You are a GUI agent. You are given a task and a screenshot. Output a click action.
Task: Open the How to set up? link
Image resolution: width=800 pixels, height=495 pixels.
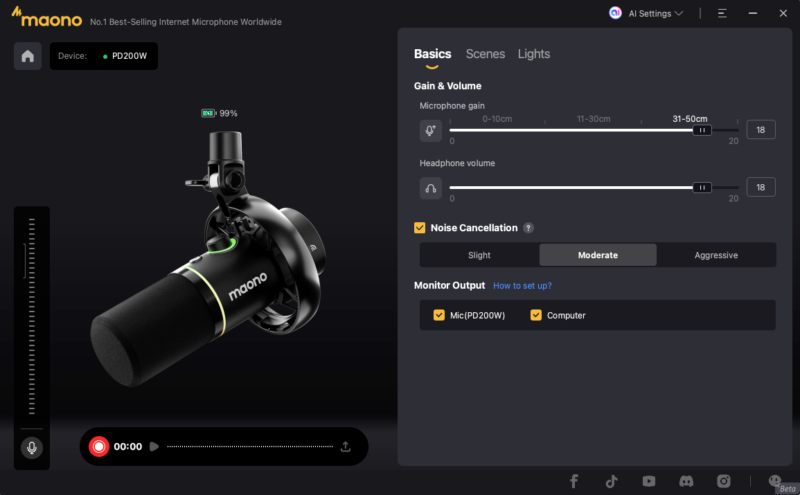[522, 286]
